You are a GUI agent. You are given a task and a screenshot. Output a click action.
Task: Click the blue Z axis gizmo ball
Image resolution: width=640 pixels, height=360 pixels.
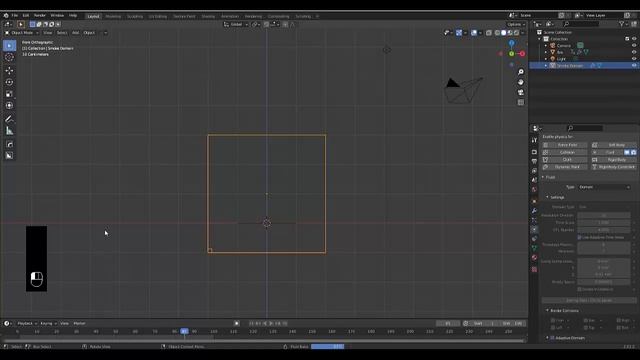511,43
